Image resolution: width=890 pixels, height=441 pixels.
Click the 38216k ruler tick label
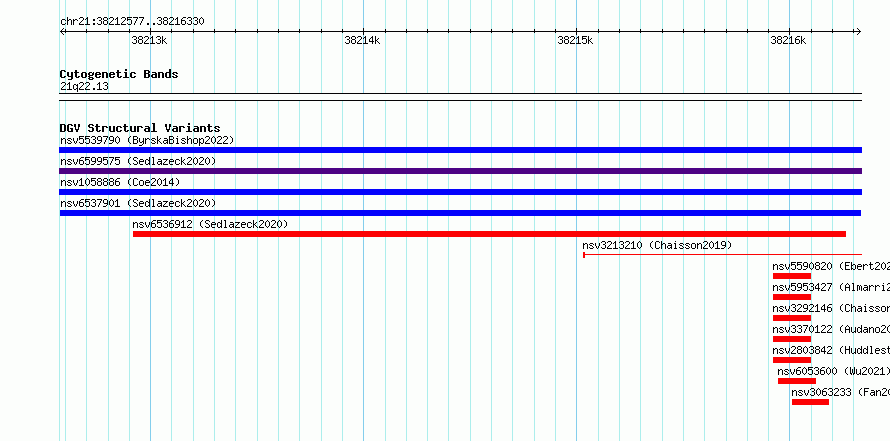pyautogui.click(x=788, y=40)
